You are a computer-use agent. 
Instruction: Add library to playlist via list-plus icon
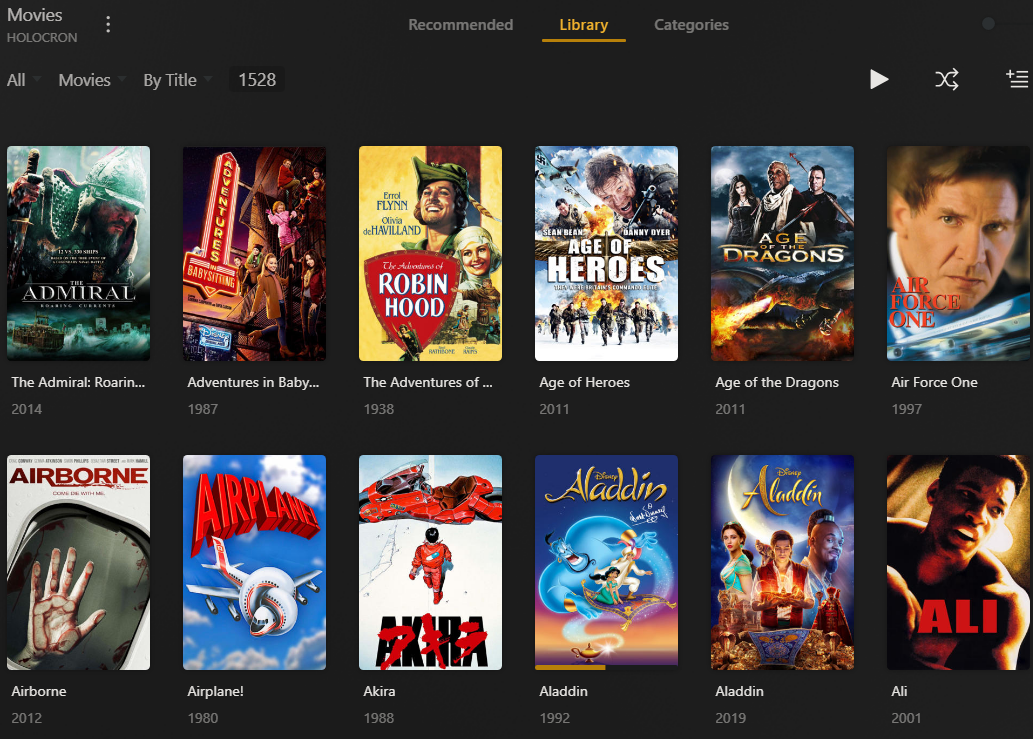1017,80
